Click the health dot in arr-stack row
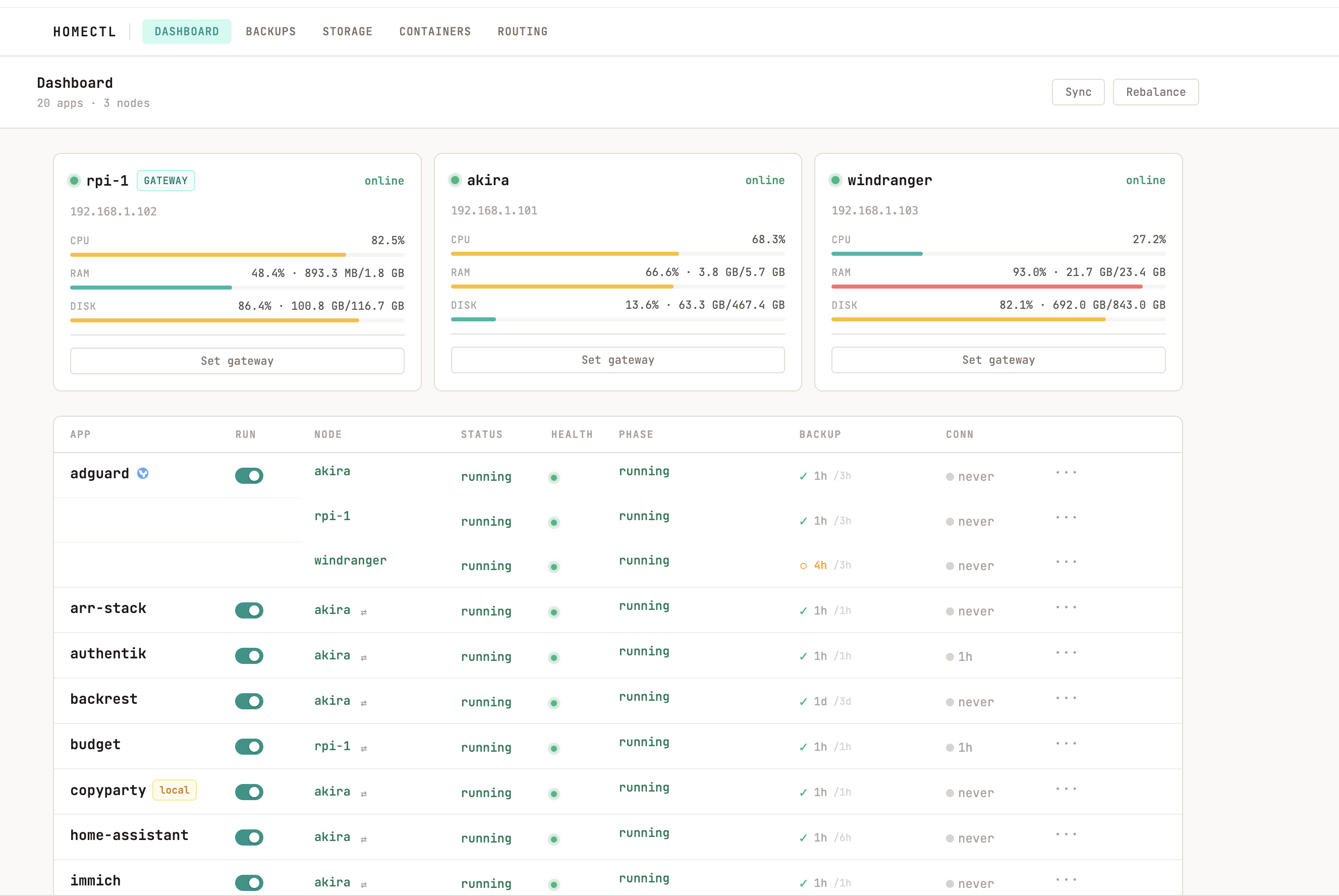 coord(554,612)
